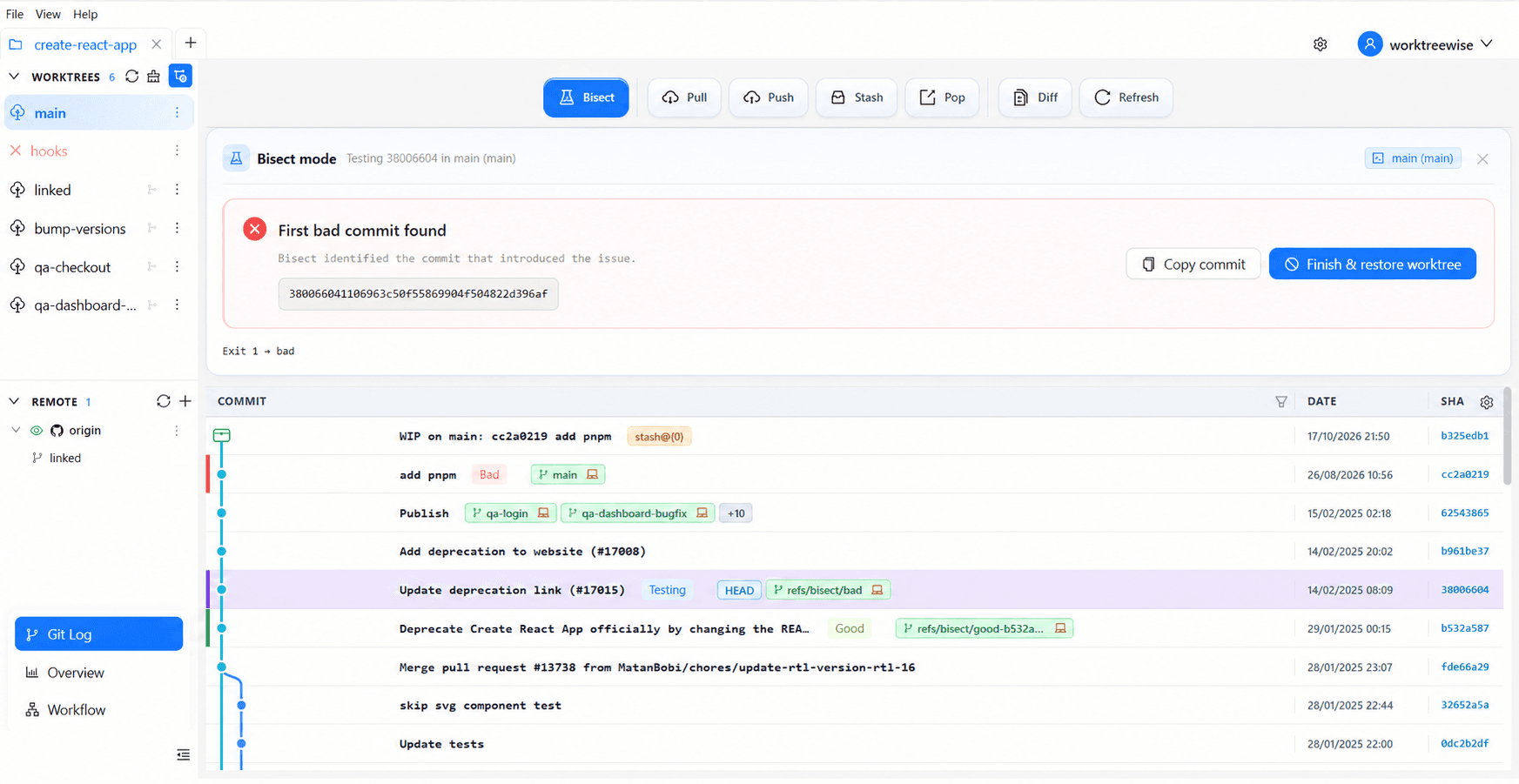The image size is (1519, 784).
Task: Click SHA link 38006604
Action: point(1464,590)
